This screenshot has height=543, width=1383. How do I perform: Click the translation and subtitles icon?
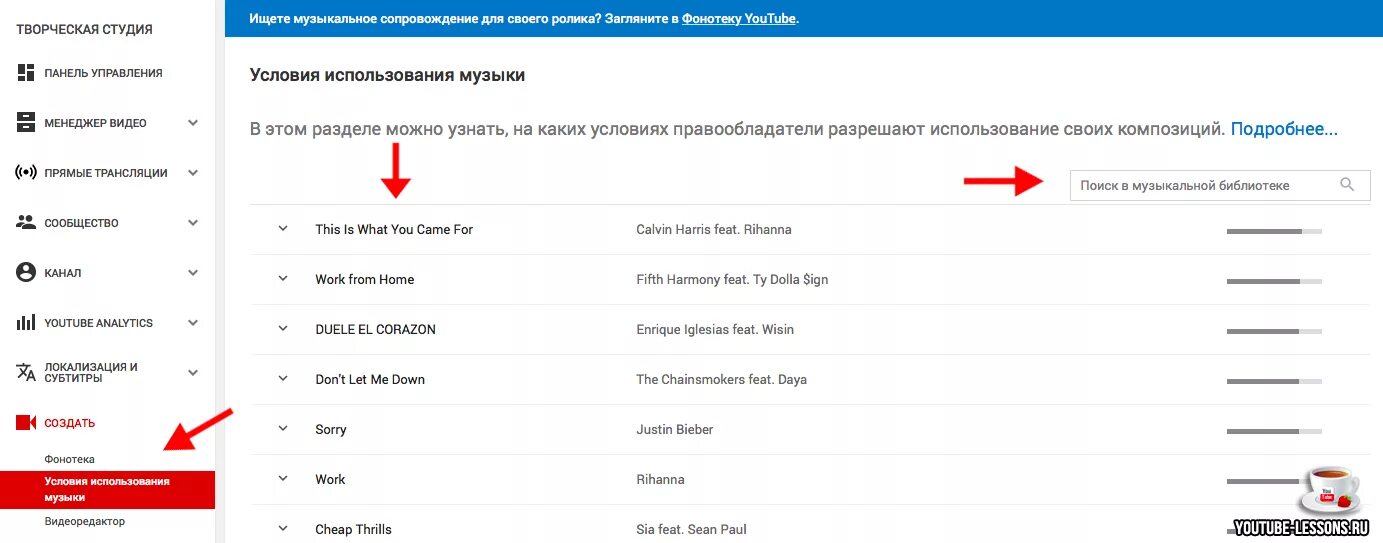pos(26,373)
